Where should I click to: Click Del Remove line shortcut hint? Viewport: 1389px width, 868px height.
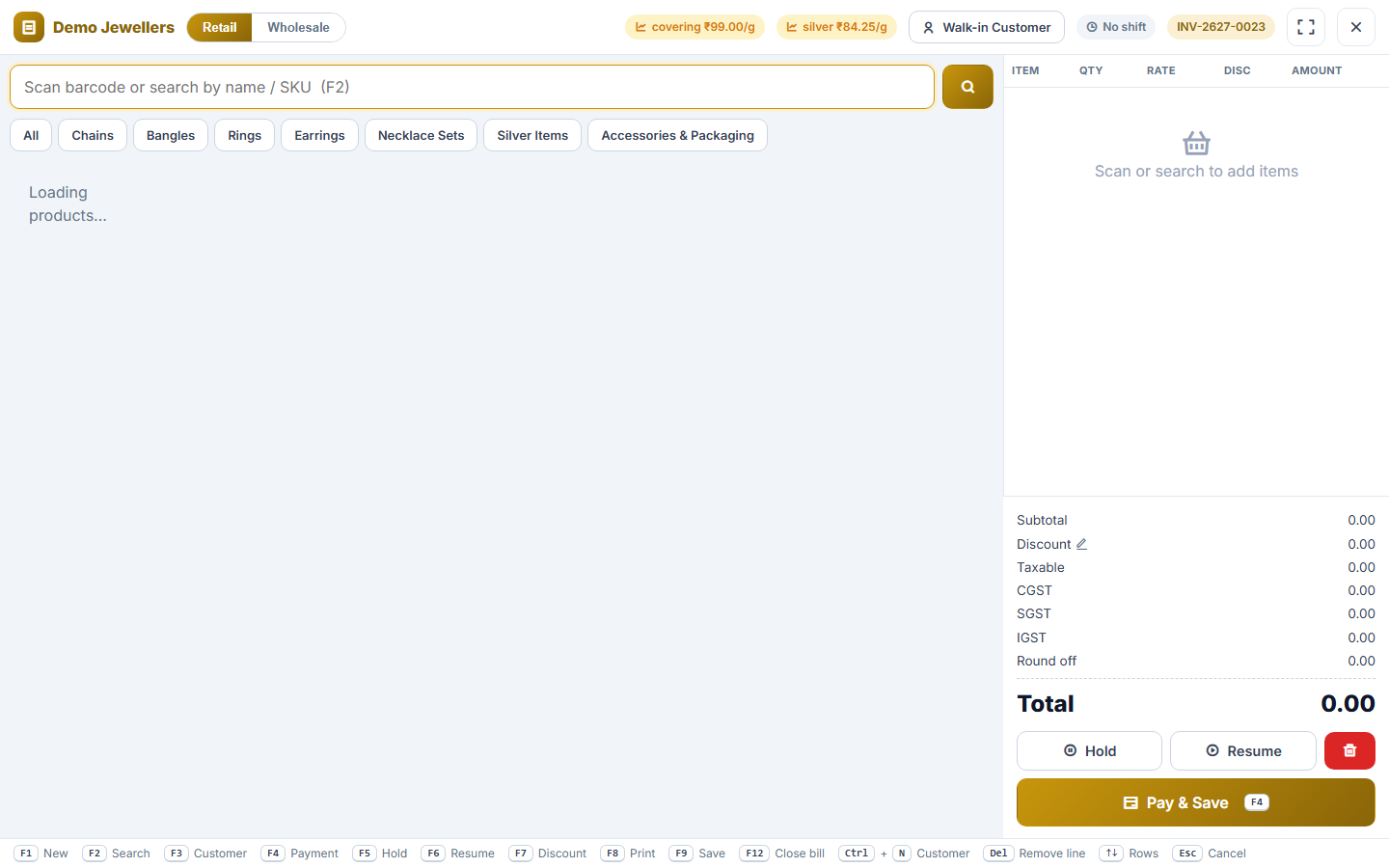click(1035, 854)
